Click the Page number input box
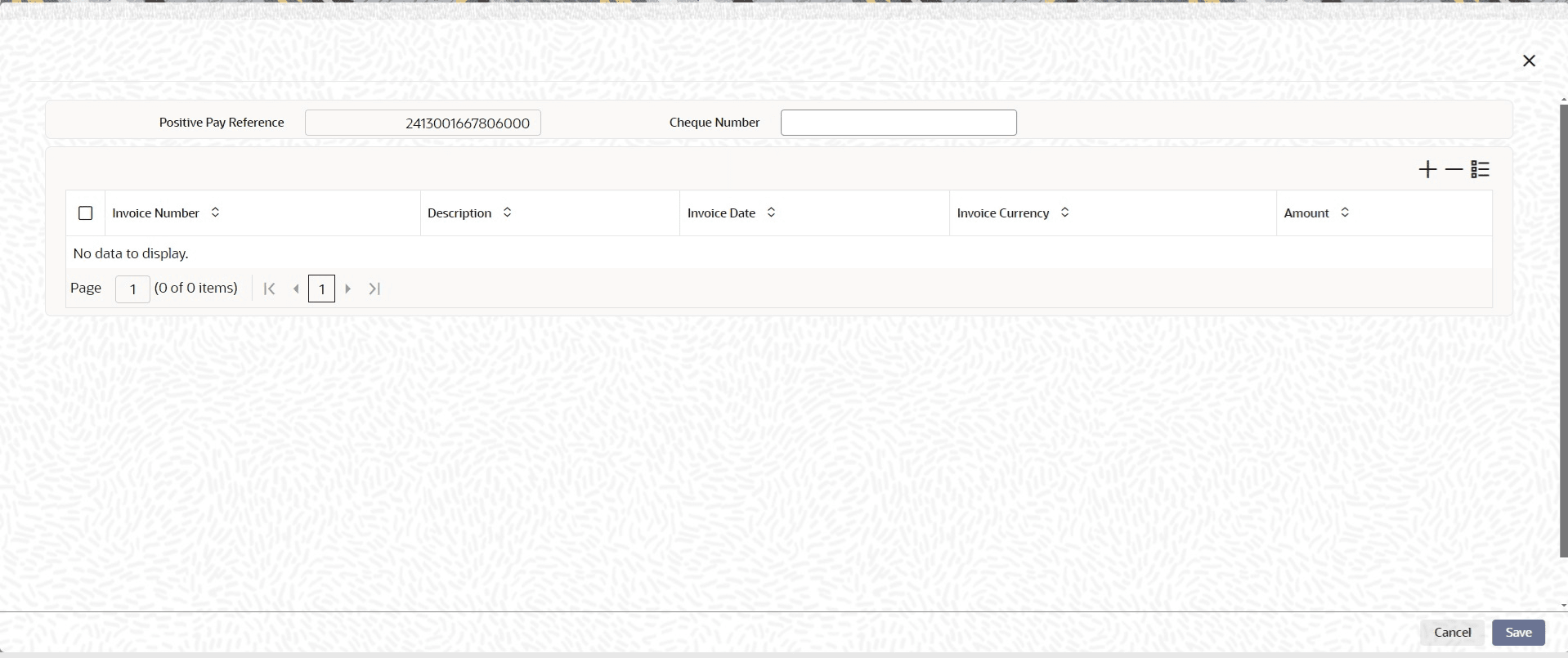This screenshot has height=658, width=1568. 132,289
